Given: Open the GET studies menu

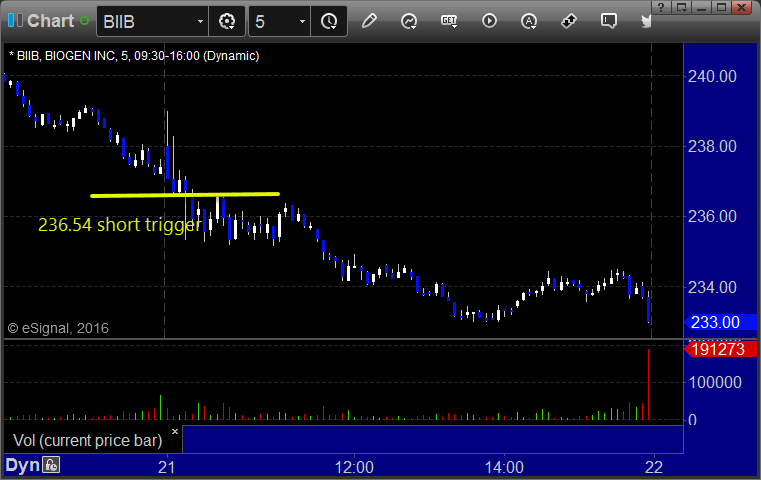Looking at the screenshot, I should pyautogui.click(x=449, y=21).
